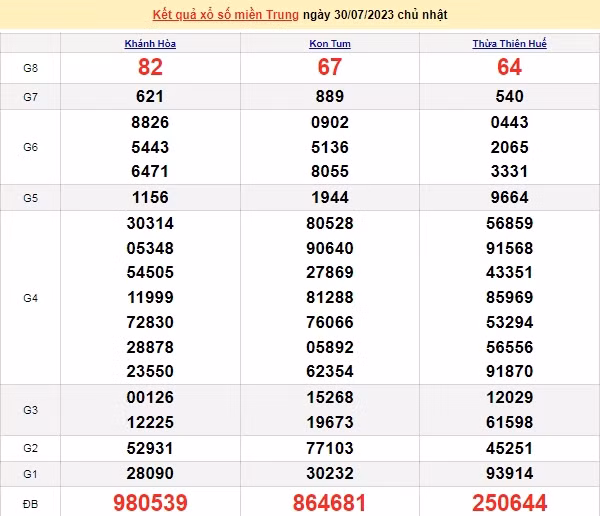Screen dimensions: 600x516
Task: Select the G1 number 93914
Action: 509,471
